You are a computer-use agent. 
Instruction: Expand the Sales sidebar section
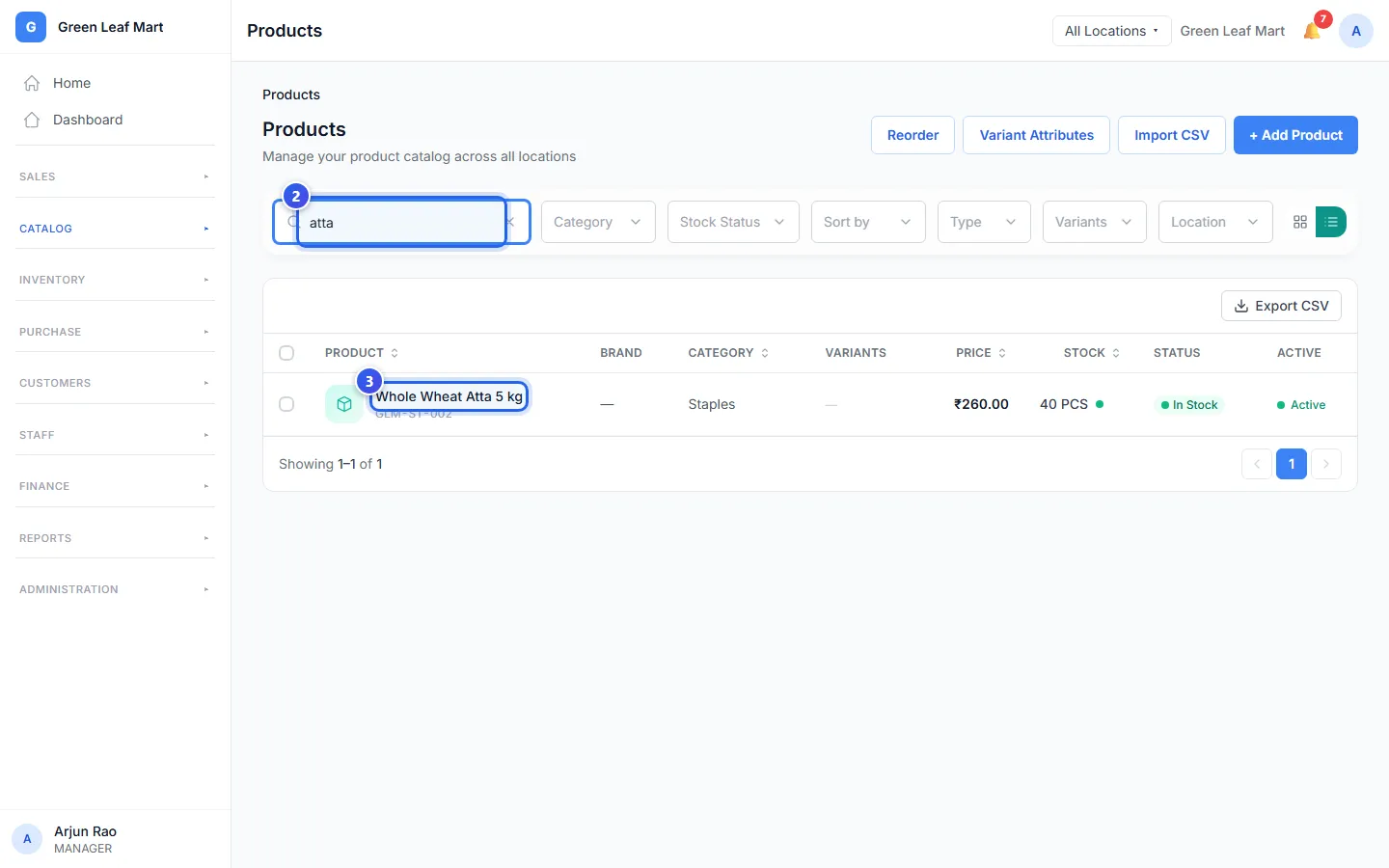[x=116, y=176]
